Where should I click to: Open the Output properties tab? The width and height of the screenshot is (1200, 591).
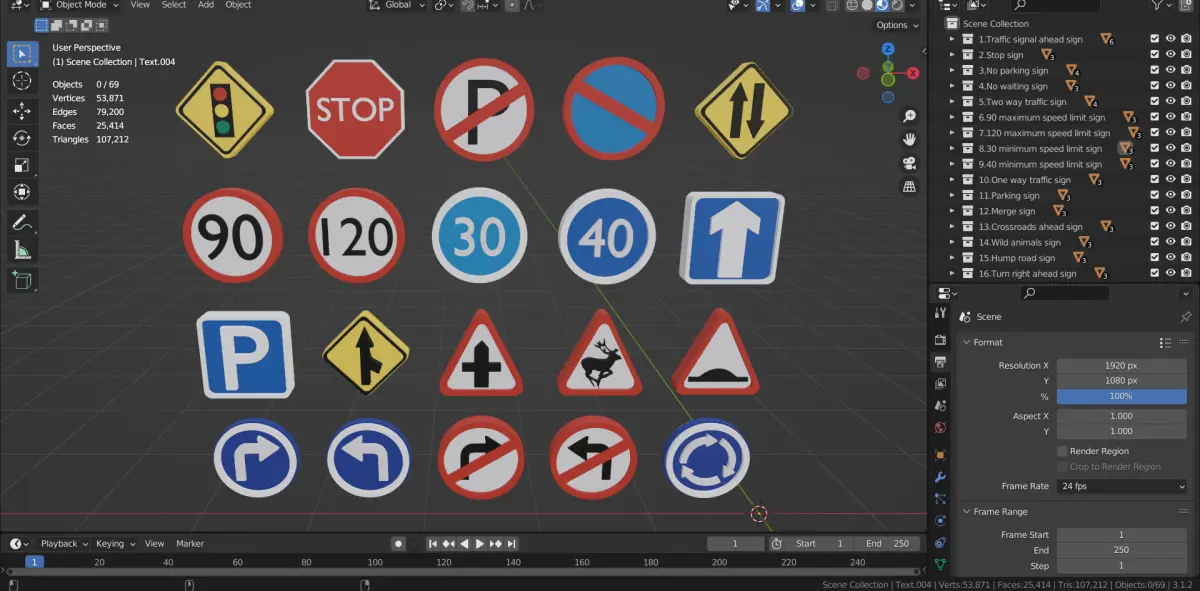click(940, 362)
